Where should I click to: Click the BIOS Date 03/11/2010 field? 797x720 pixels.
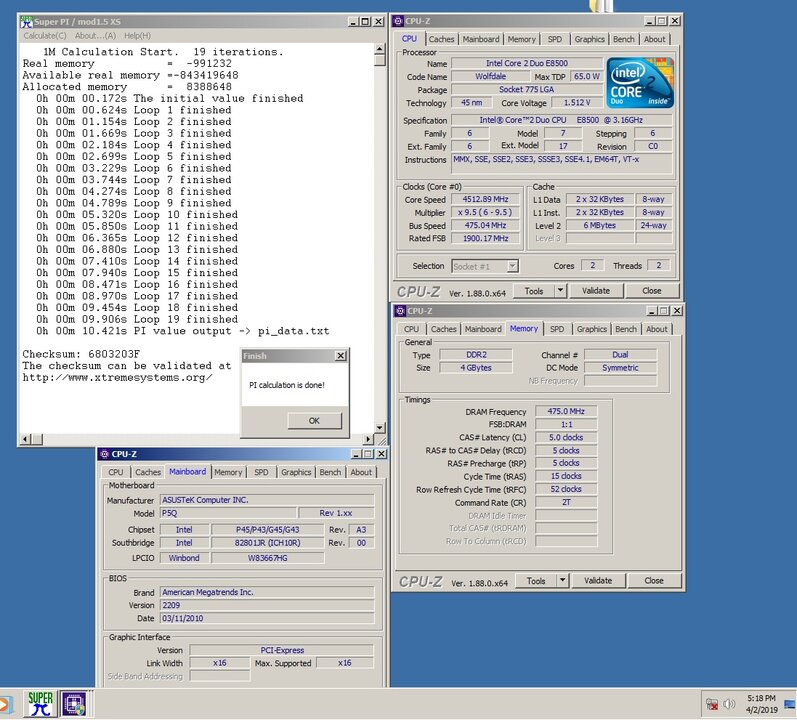[x=267, y=618]
